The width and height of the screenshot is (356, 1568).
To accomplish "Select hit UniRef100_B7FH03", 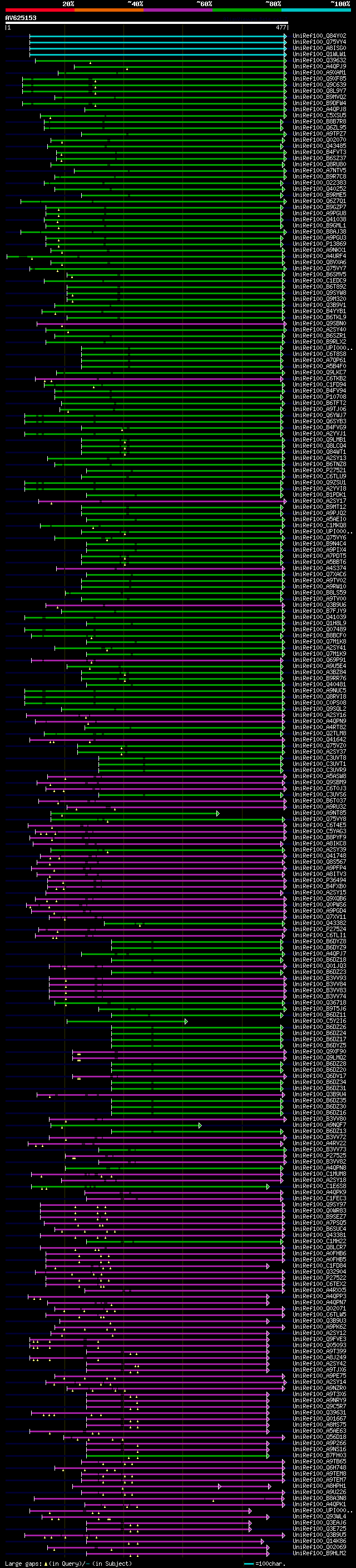I will pyautogui.click(x=319, y=1456).
